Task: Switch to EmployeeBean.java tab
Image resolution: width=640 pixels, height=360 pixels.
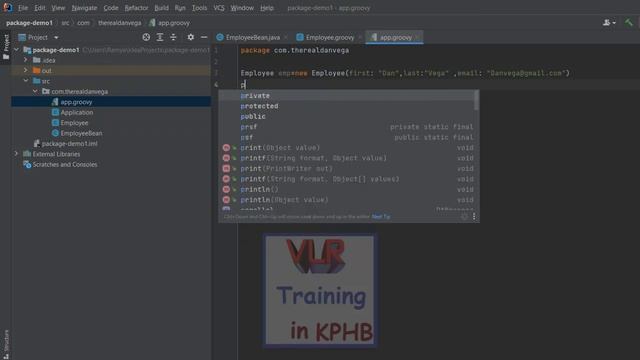Action: 253,37
